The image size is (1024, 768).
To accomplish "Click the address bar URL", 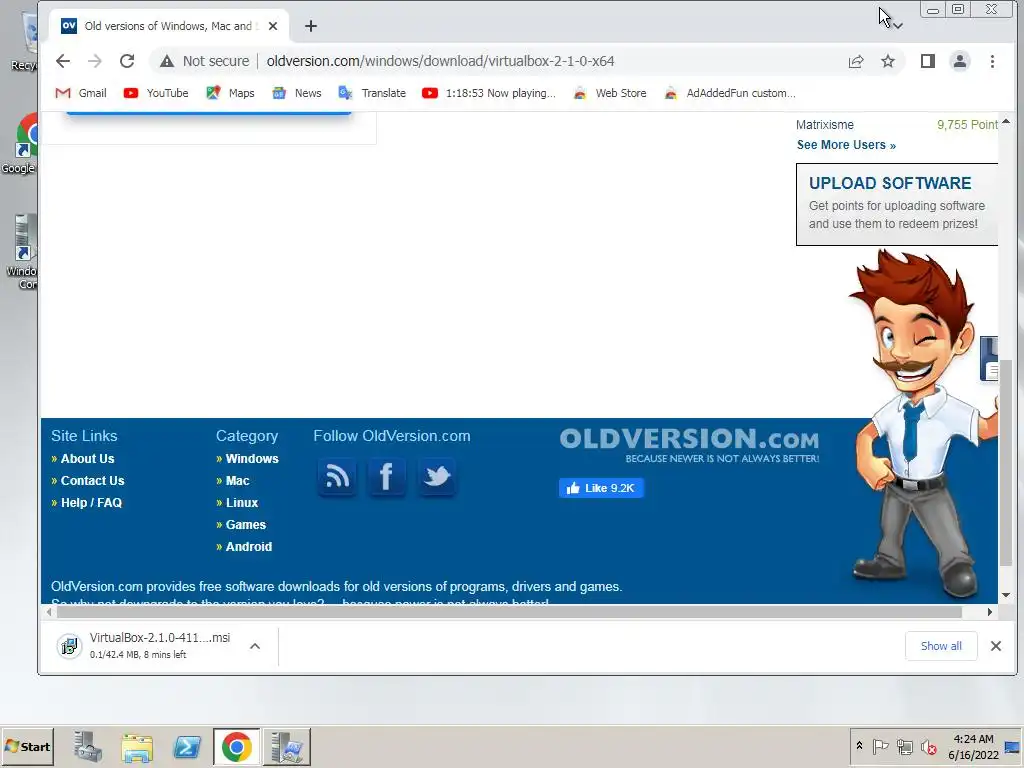I will coord(440,61).
